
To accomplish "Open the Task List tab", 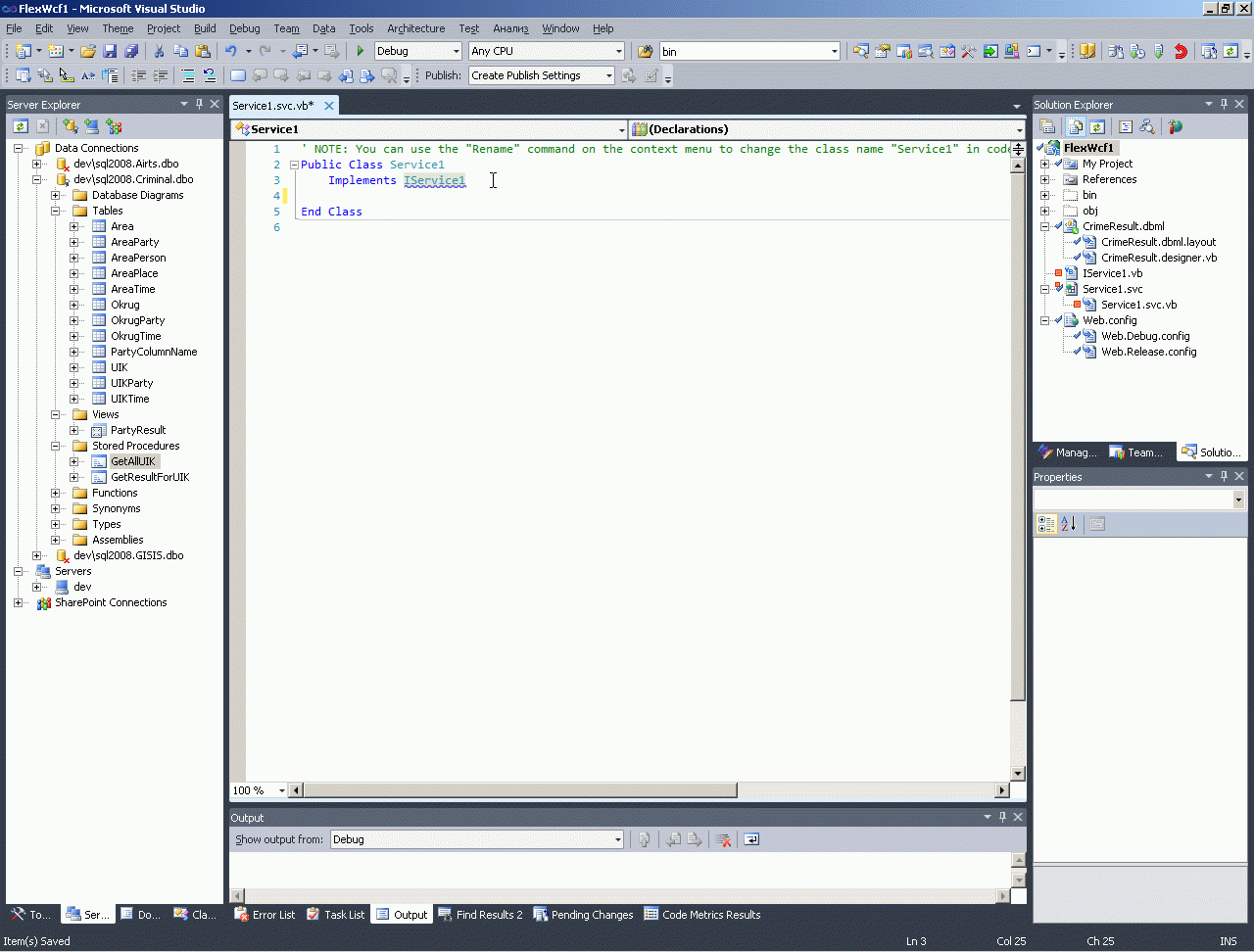I will coord(335,915).
